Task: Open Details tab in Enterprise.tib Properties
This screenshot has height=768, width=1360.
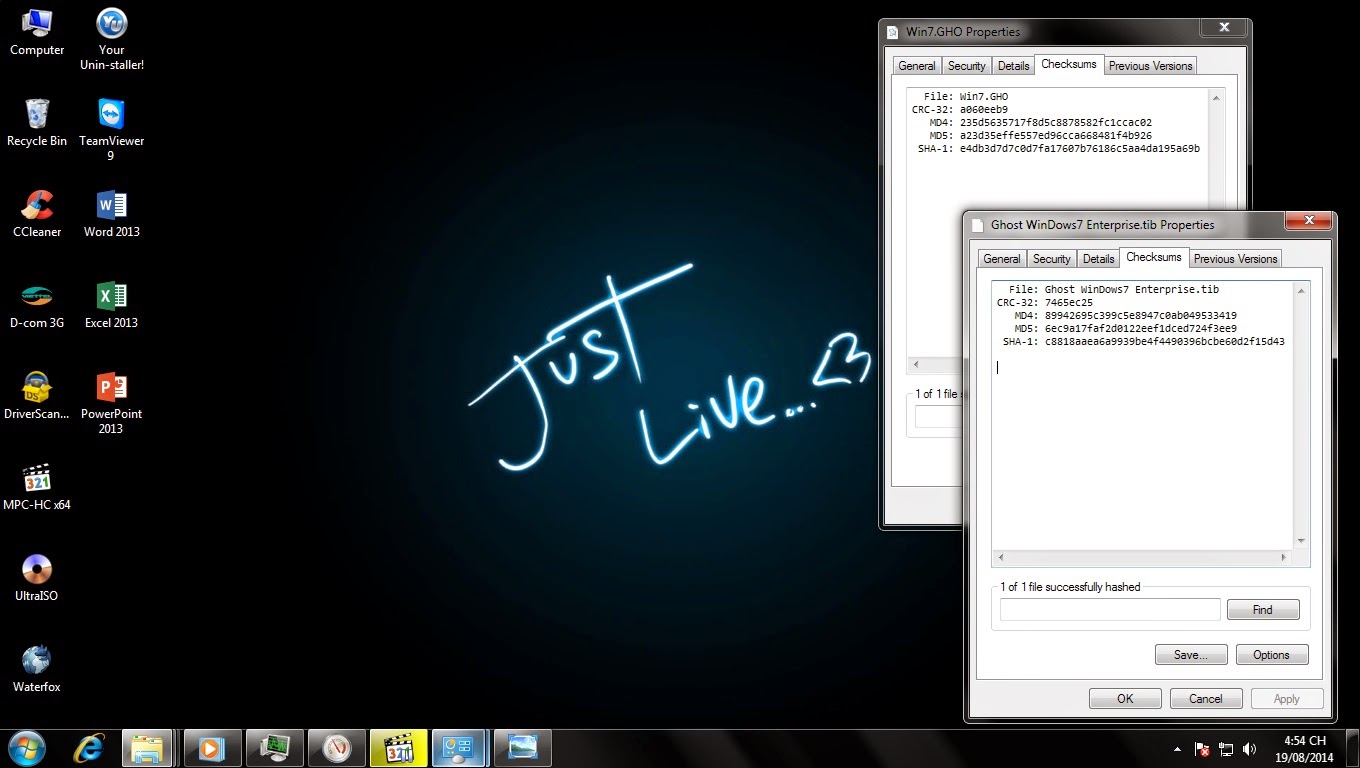Action: click(x=1098, y=259)
